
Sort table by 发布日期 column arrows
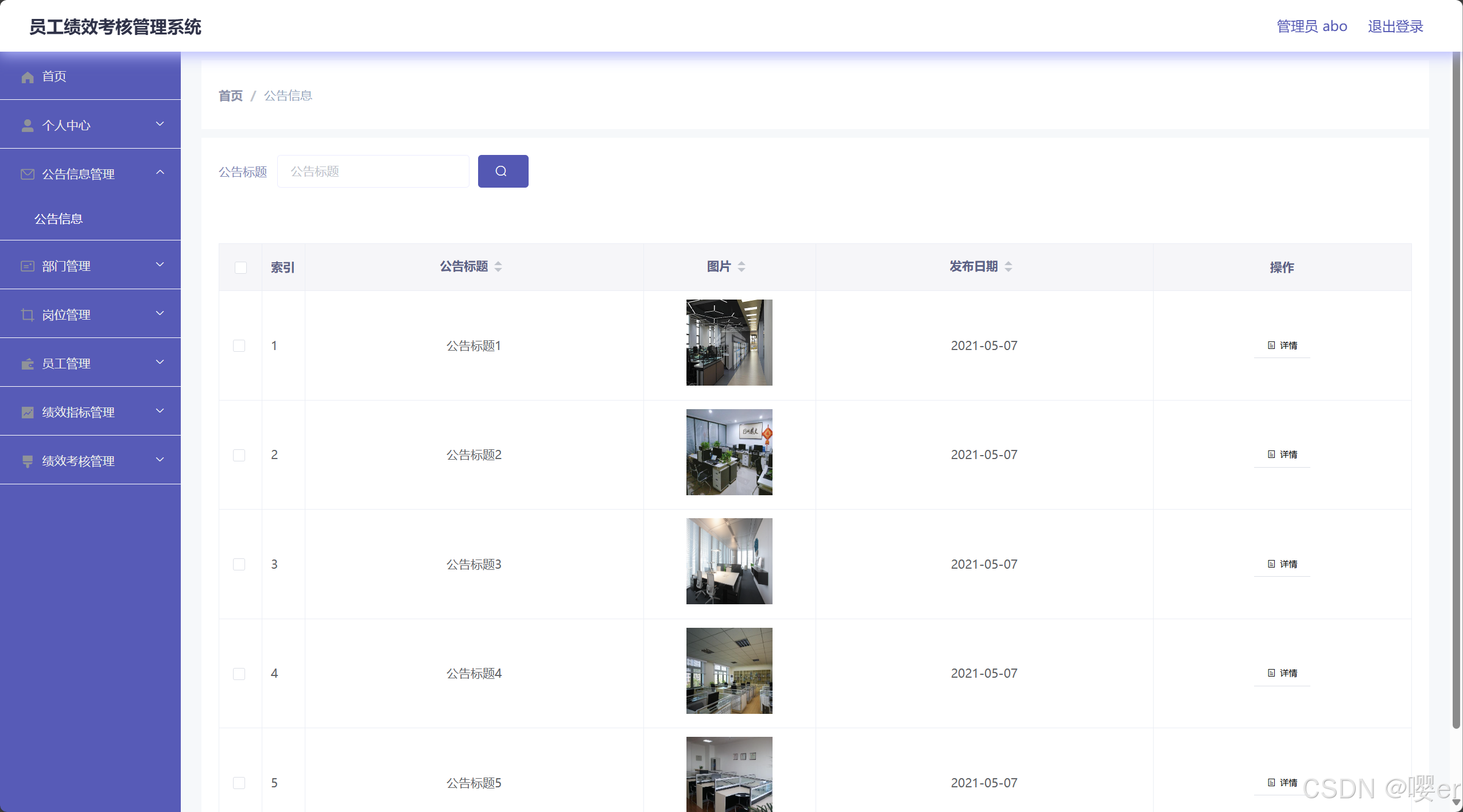pos(1008,267)
